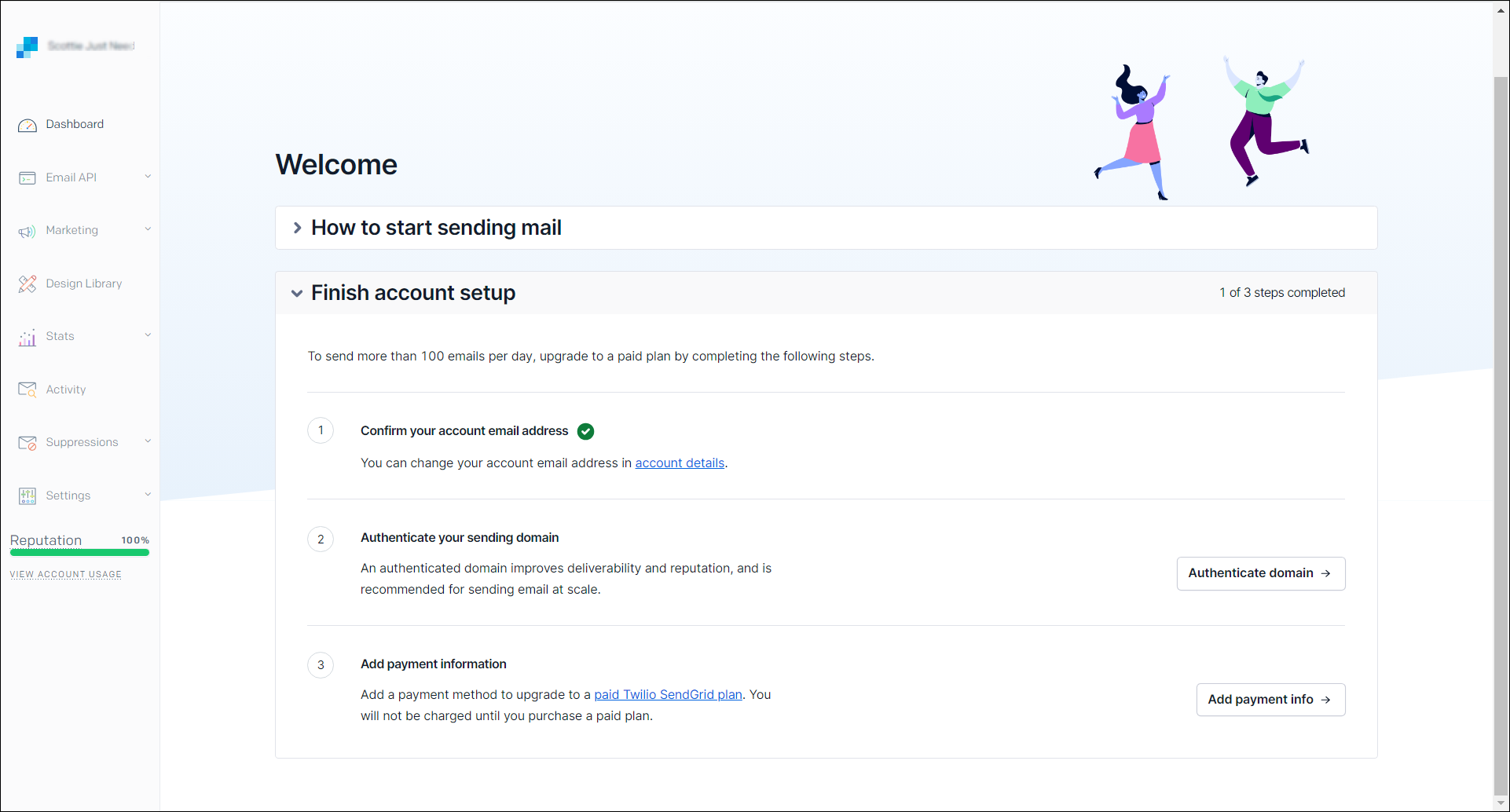Click the Activity envelope icon
This screenshot has height=812, width=1510.
(27, 390)
